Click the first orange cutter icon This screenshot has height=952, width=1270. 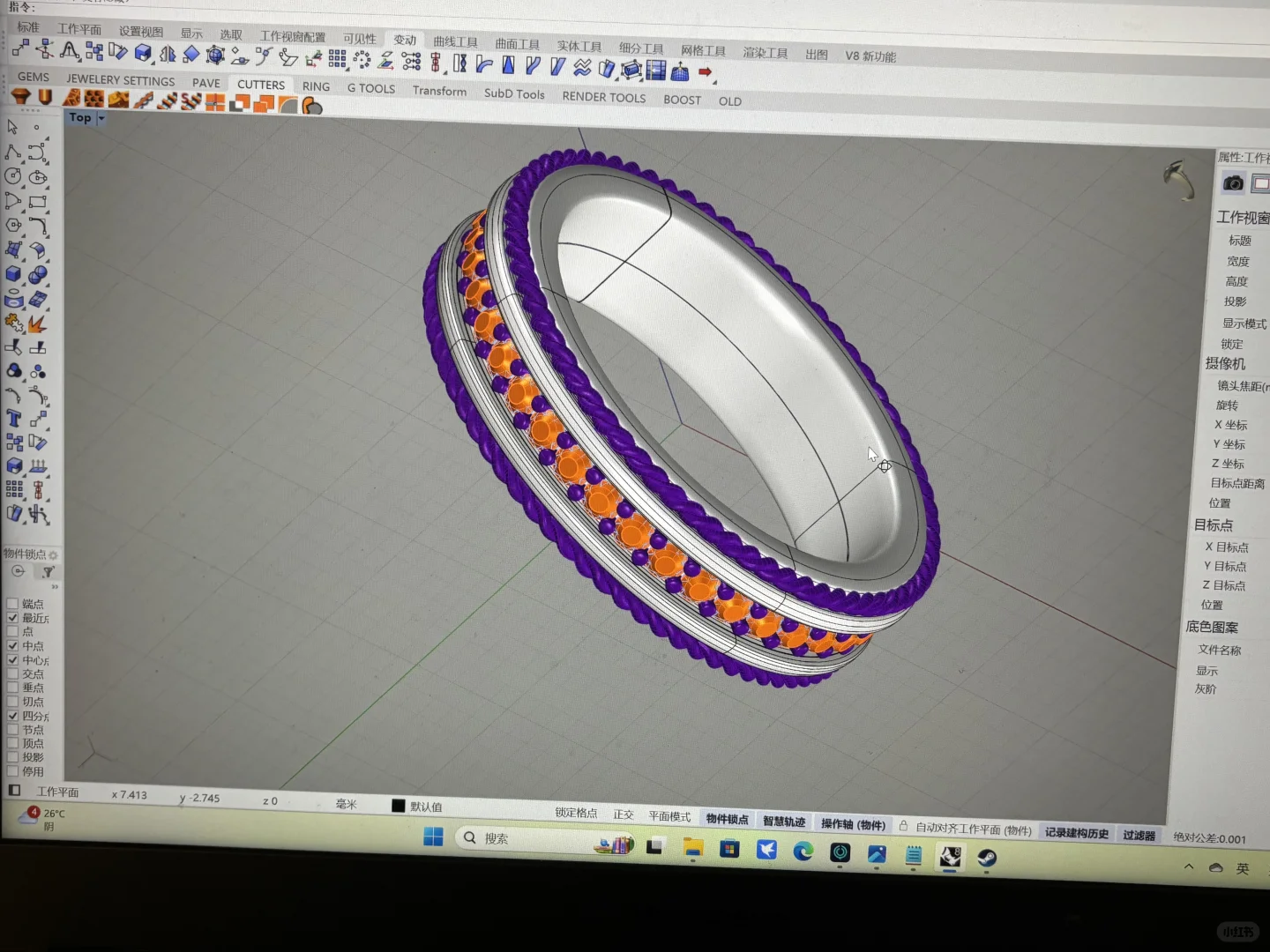pos(21,95)
